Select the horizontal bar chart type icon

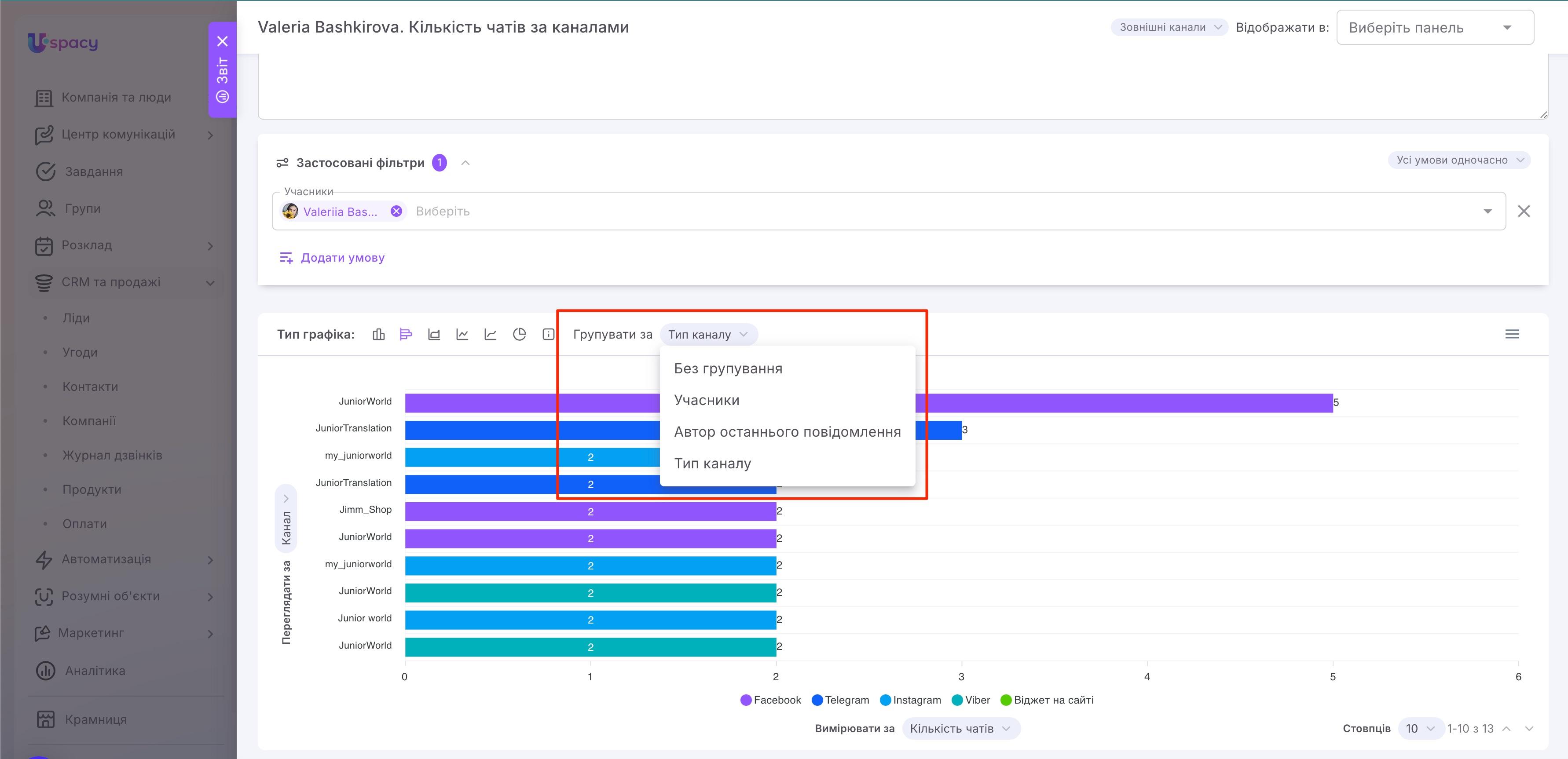(406, 334)
